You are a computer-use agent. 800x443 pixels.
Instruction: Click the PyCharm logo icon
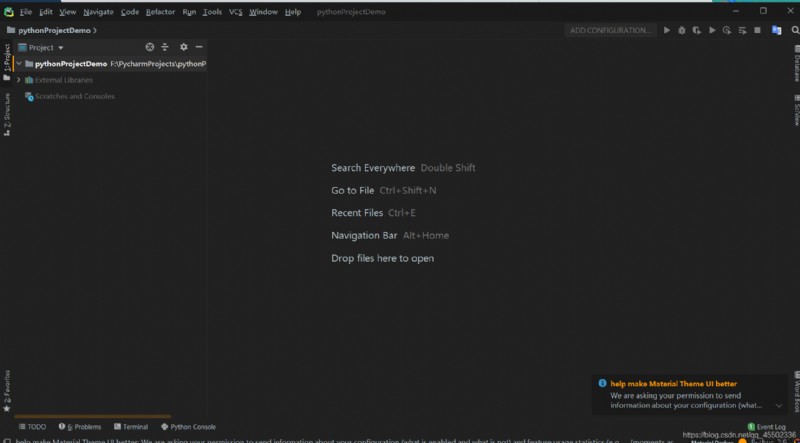coord(8,11)
